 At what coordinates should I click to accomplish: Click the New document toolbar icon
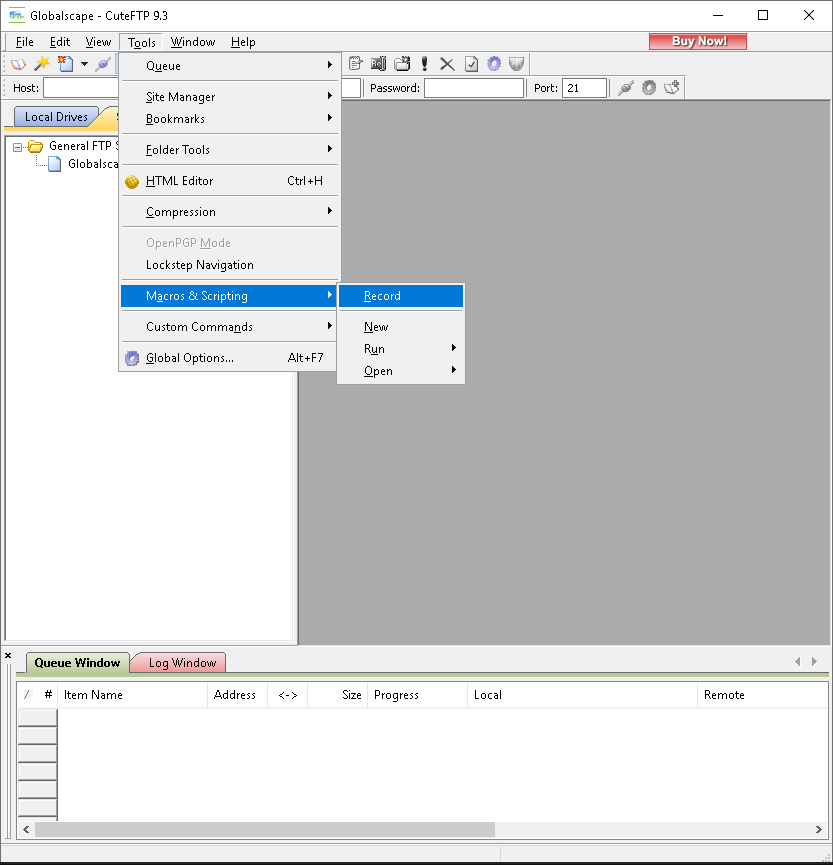(x=66, y=64)
